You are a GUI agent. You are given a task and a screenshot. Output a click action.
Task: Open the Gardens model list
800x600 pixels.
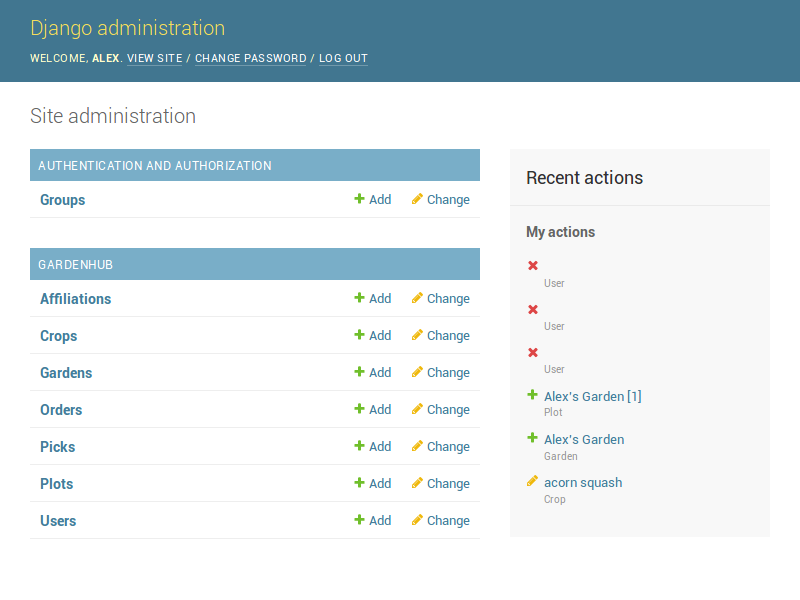tap(66, 372)
